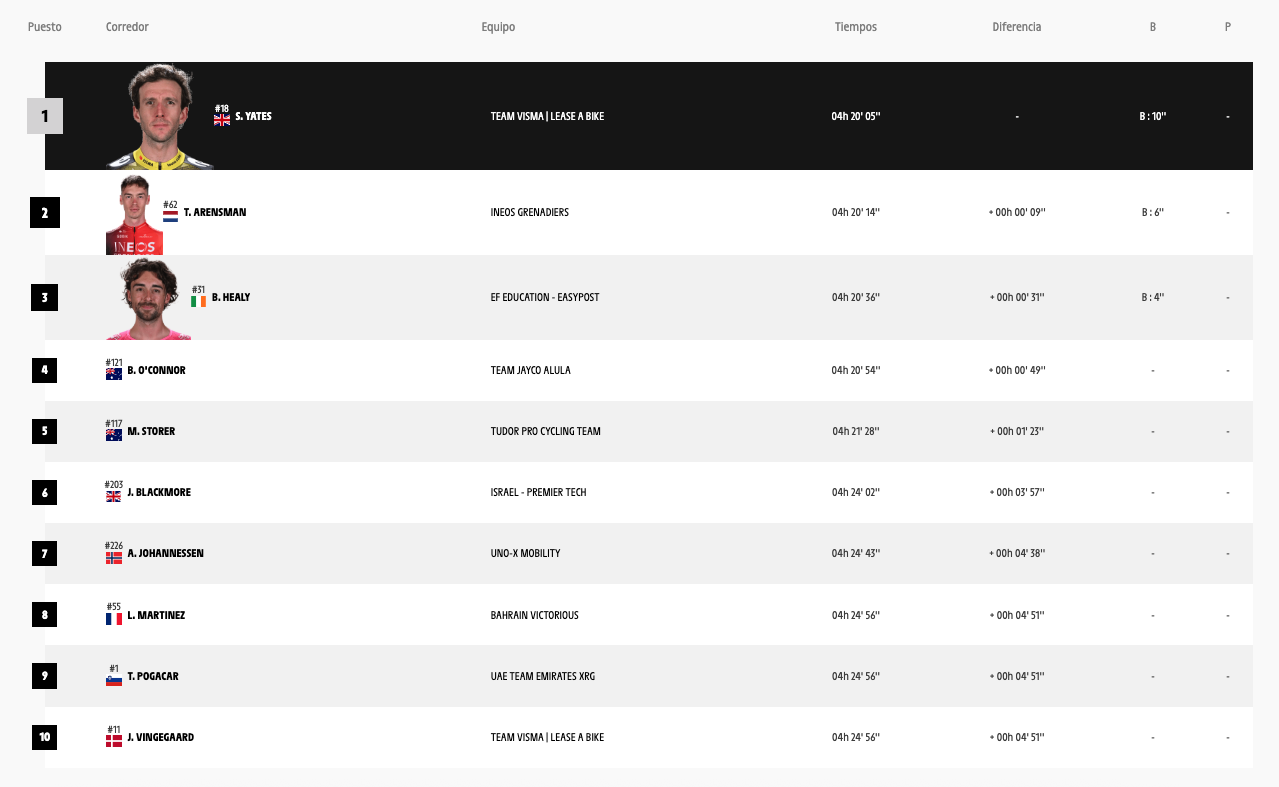Click the Diferencia column header

coord(1017,27)
